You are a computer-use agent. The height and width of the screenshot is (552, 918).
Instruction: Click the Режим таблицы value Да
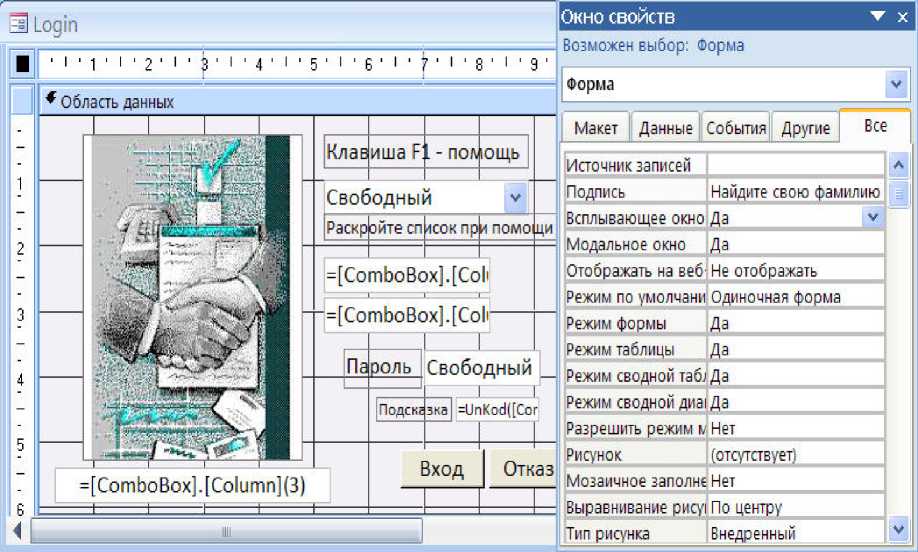[796, 349]
